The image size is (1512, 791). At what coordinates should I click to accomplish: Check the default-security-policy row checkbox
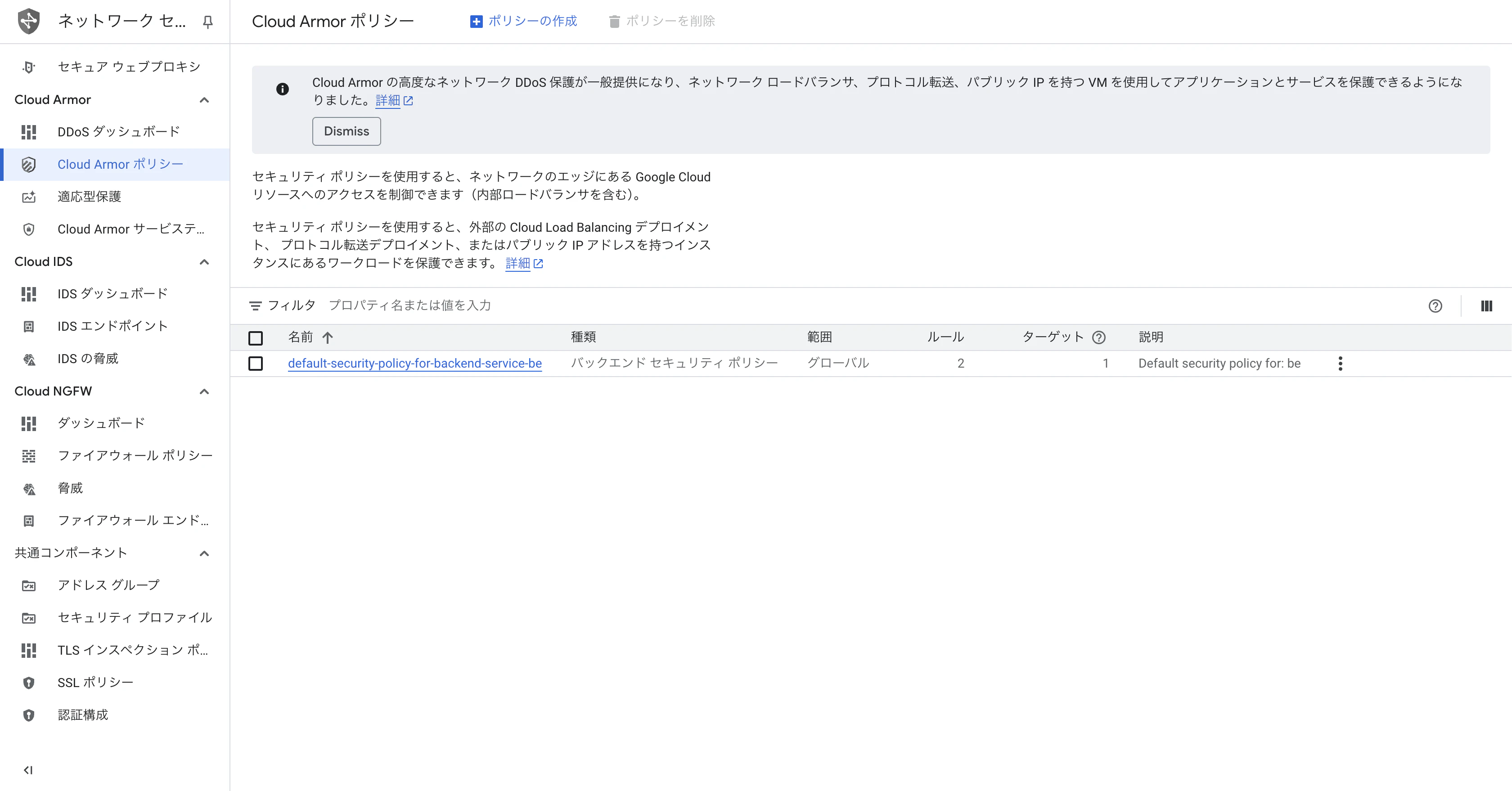pos(255,364)
